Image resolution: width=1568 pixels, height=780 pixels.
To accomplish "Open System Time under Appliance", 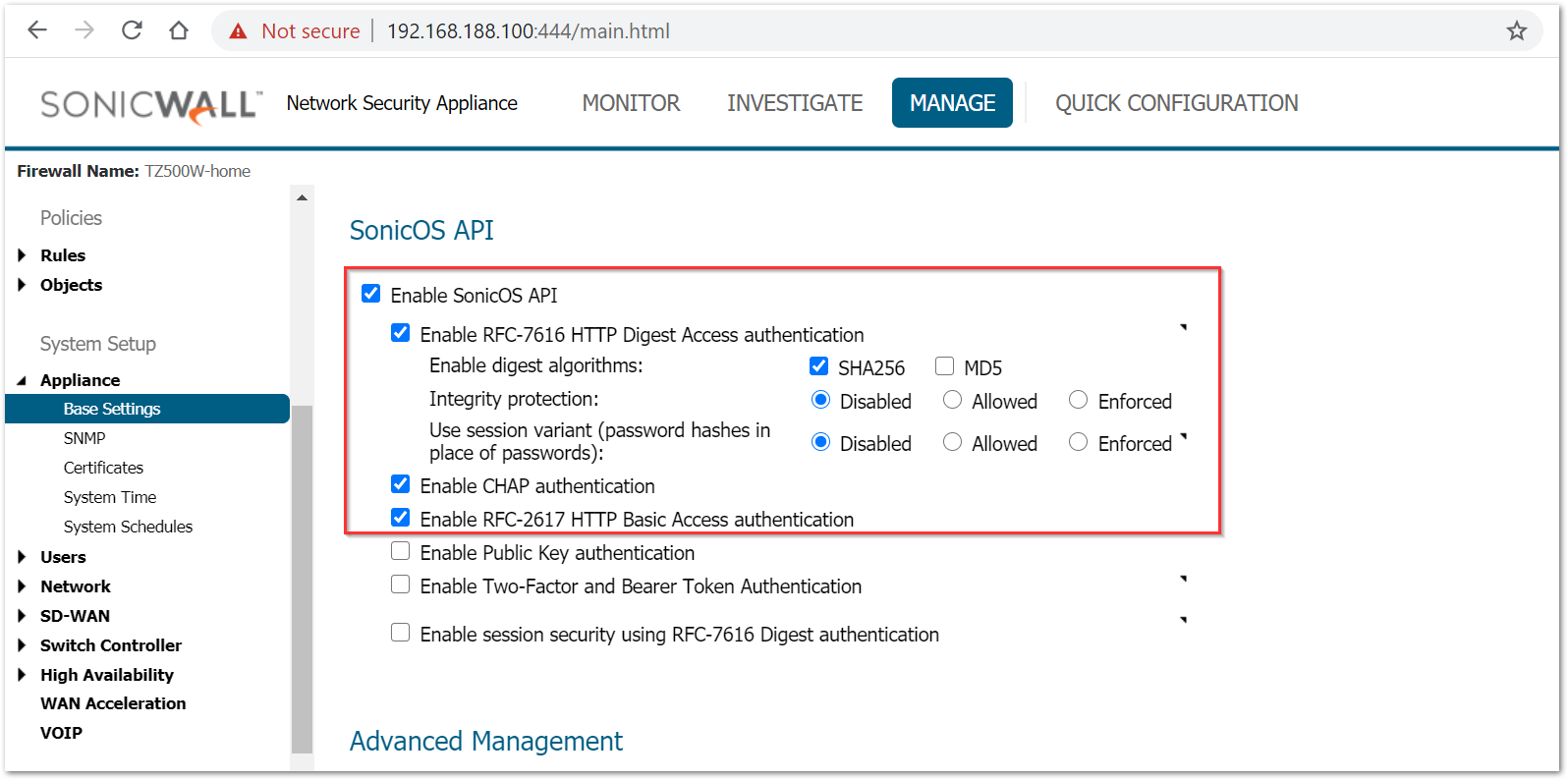I will tap(110, 497).
